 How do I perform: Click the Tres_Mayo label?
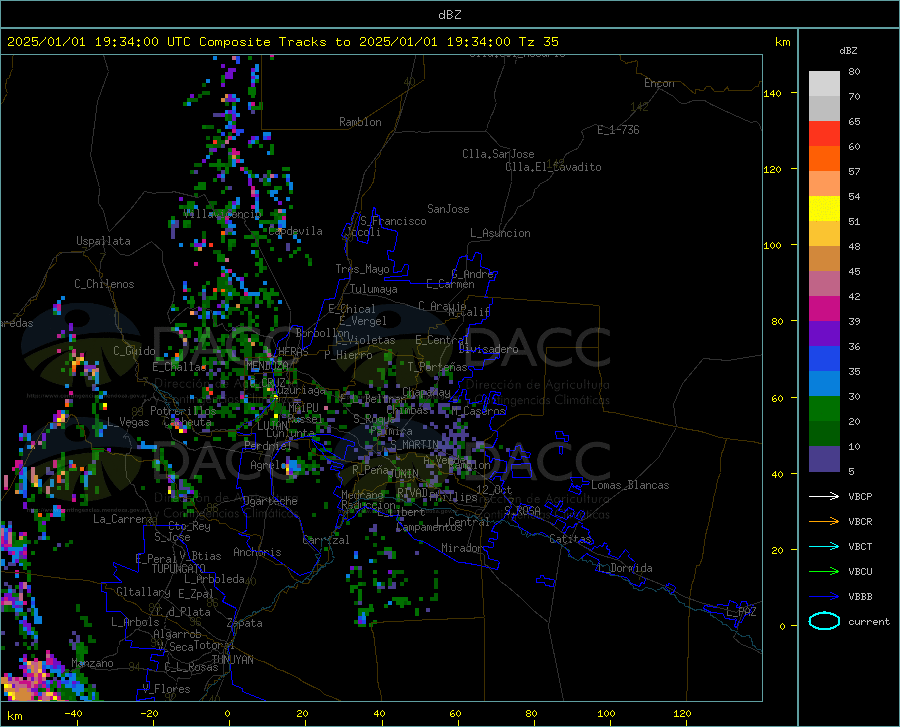pyautogui.click(x=362, y=269)
